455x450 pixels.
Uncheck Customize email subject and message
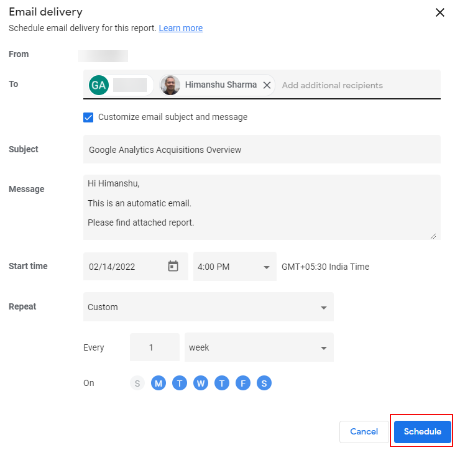coord(88,117)
